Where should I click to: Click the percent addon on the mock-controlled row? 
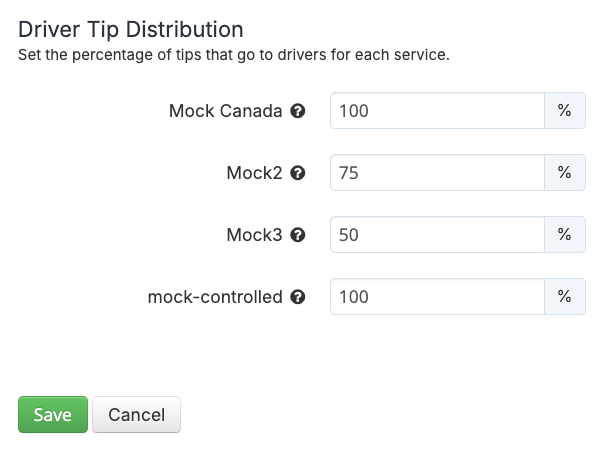tap(564, 297)
